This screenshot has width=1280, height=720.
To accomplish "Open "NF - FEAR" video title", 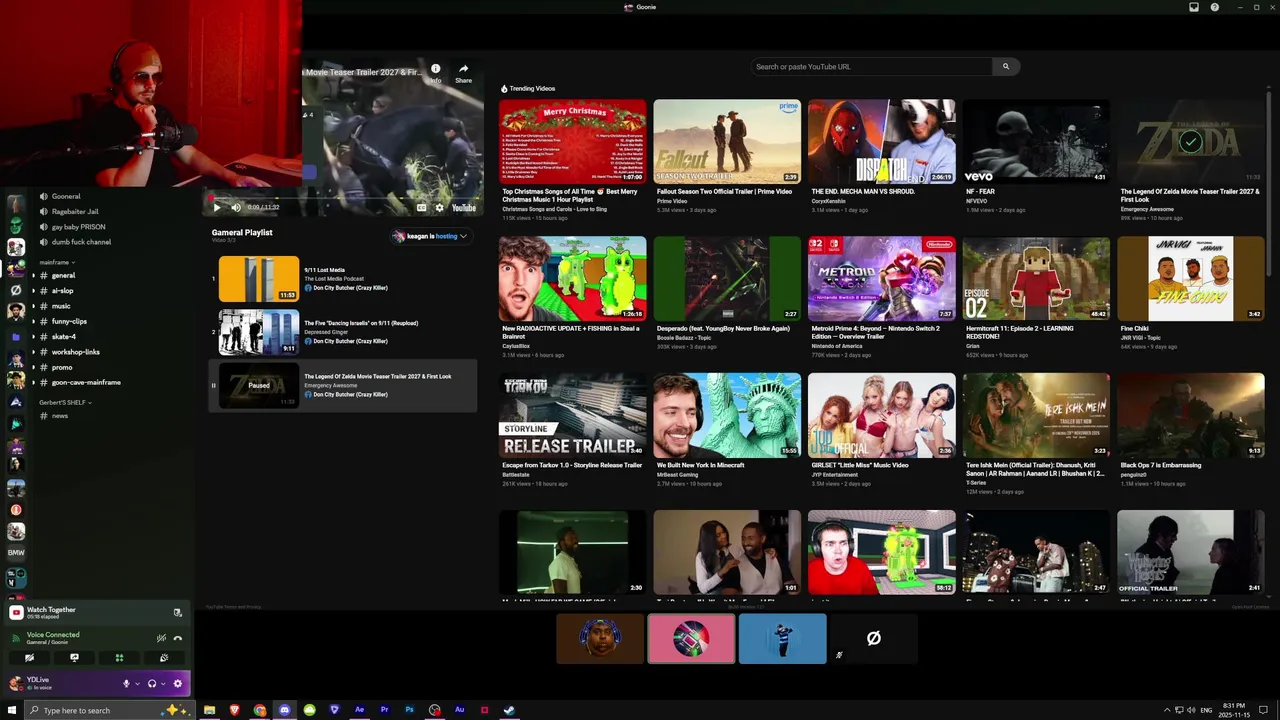I will 981,191.
